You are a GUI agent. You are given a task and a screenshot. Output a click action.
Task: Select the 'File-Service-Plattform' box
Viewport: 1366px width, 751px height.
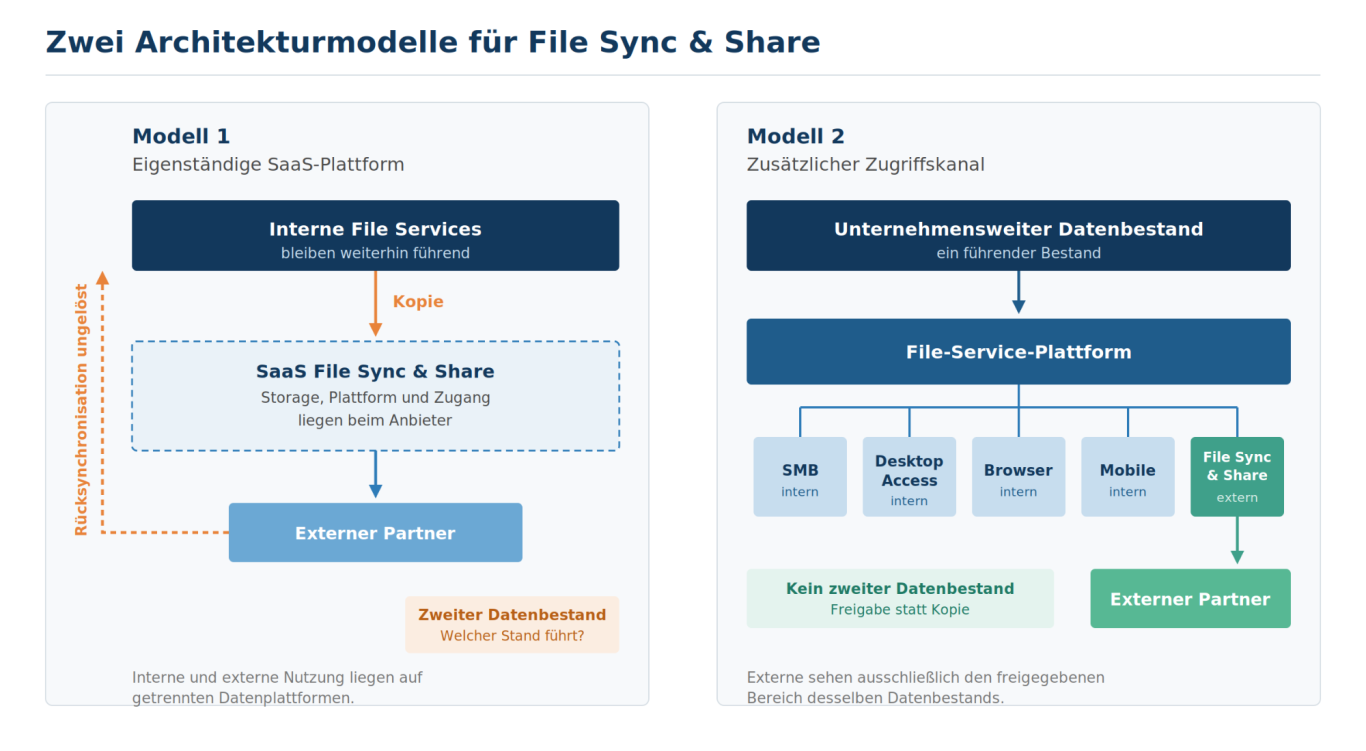1018,351
